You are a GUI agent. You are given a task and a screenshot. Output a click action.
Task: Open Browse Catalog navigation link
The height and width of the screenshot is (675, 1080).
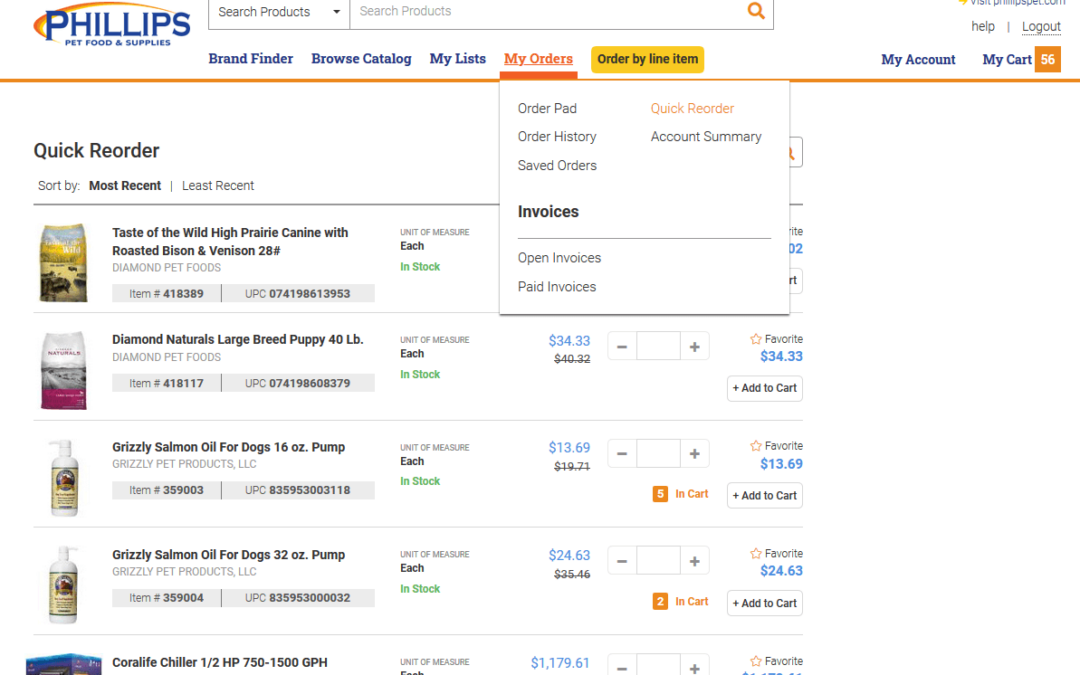[x=361, y=59]
